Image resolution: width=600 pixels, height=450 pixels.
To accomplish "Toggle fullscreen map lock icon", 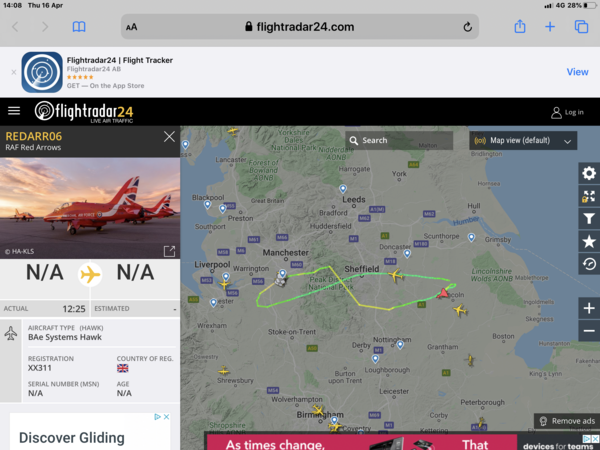I will click(589, 196).
